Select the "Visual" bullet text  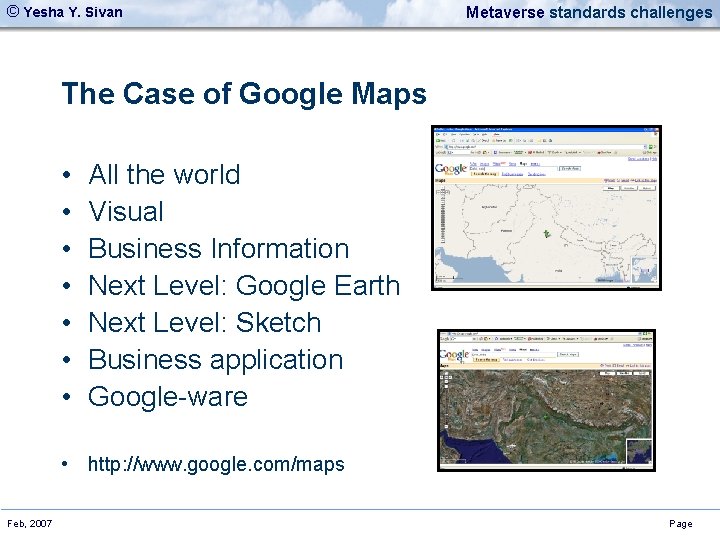click(126, 212)
